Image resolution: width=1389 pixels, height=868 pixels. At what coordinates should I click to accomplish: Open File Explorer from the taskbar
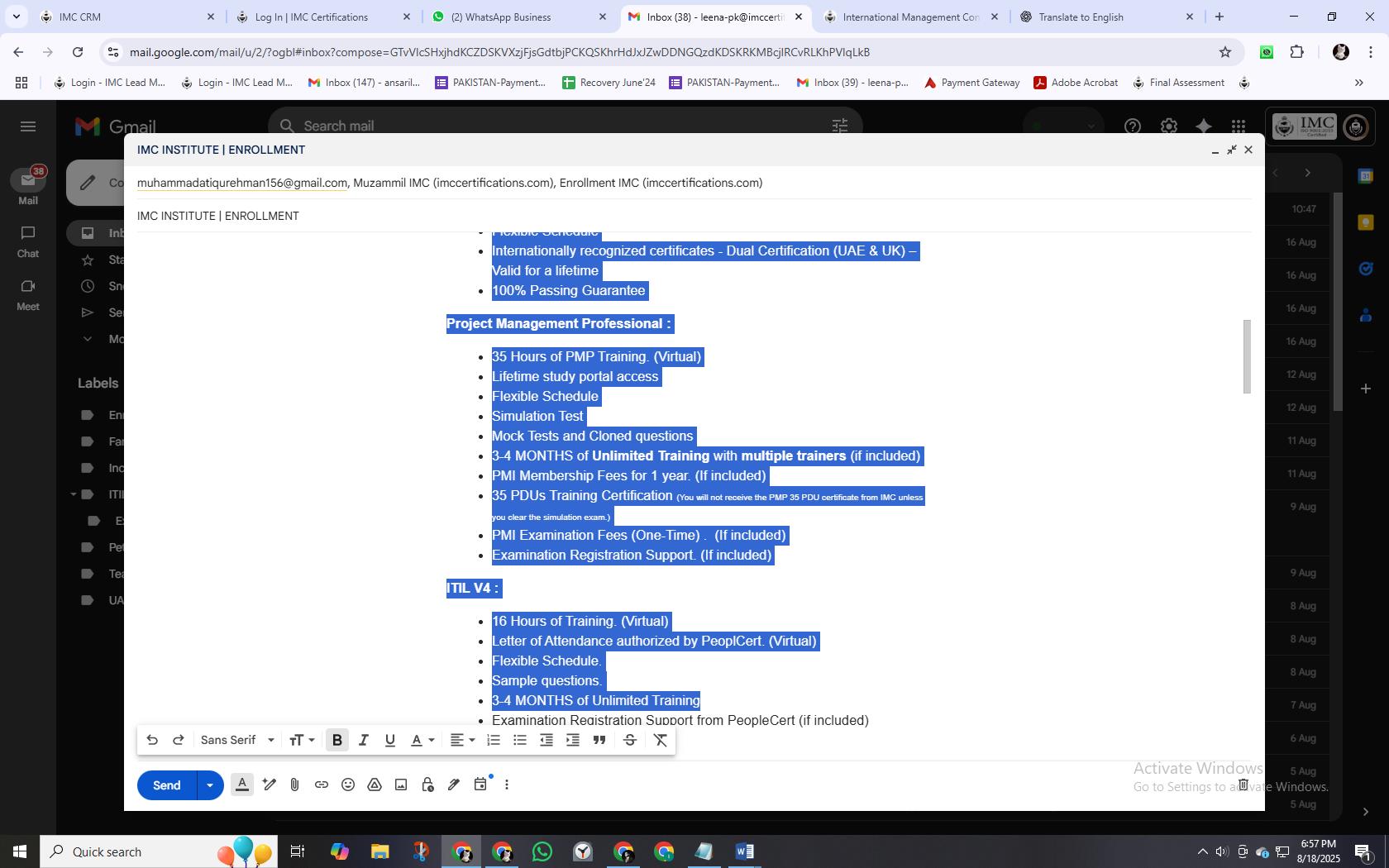(x=379, y=851)
